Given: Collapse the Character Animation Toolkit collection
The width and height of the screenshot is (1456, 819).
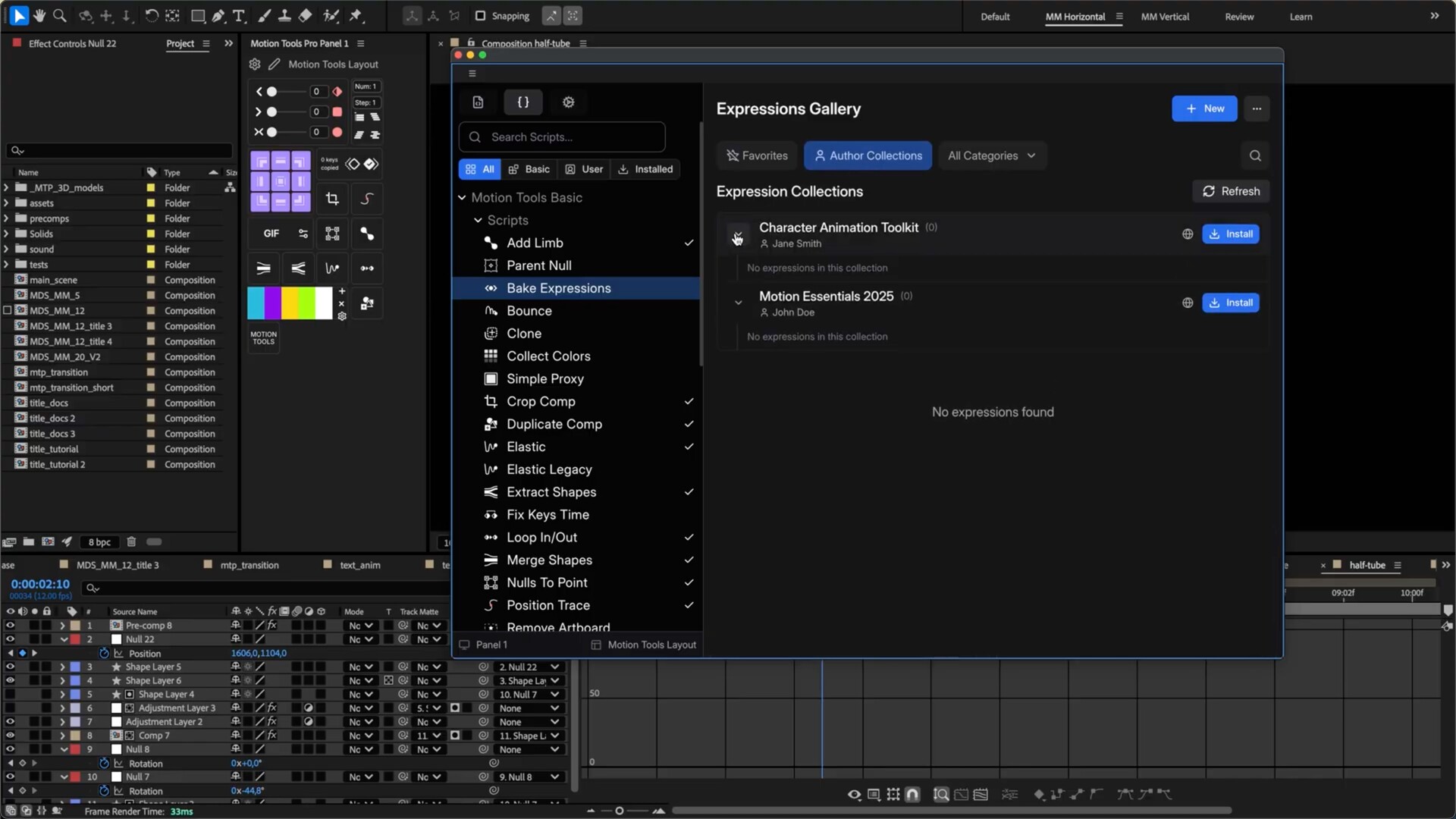Looking at the screenshot, I should pos(738,234).
